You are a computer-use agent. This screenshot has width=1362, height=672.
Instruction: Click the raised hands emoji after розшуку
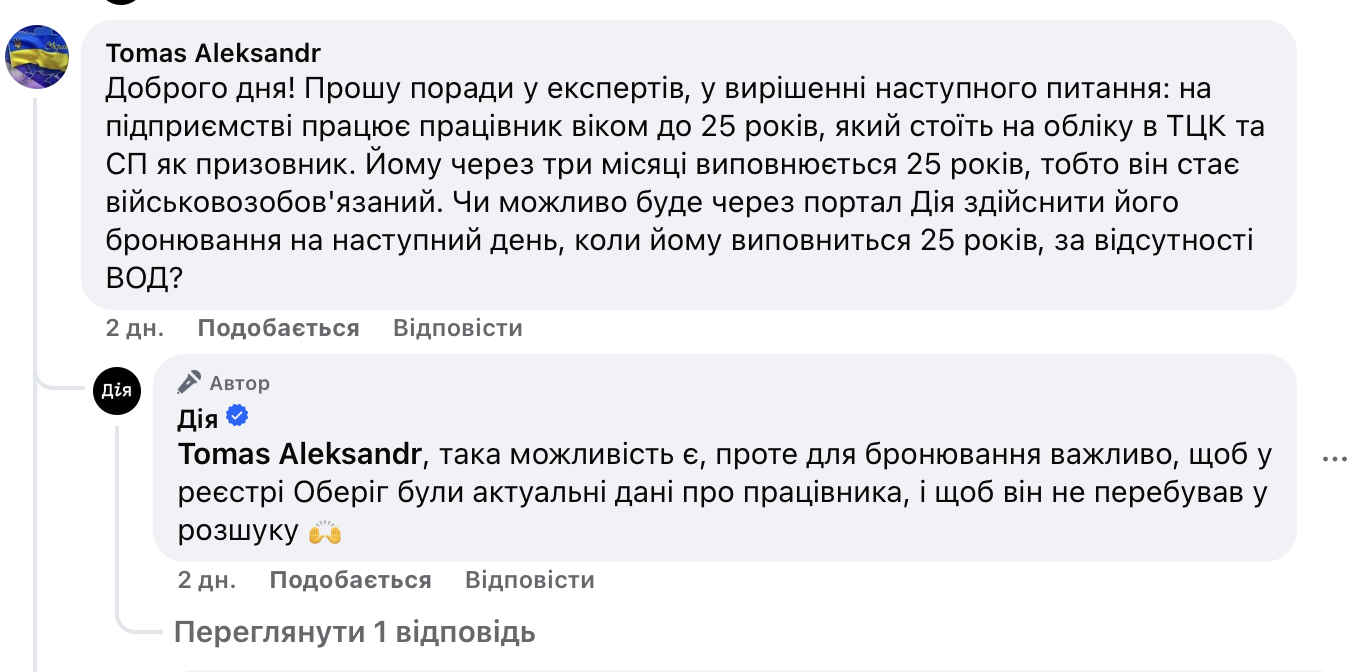(x=325, y=532)
